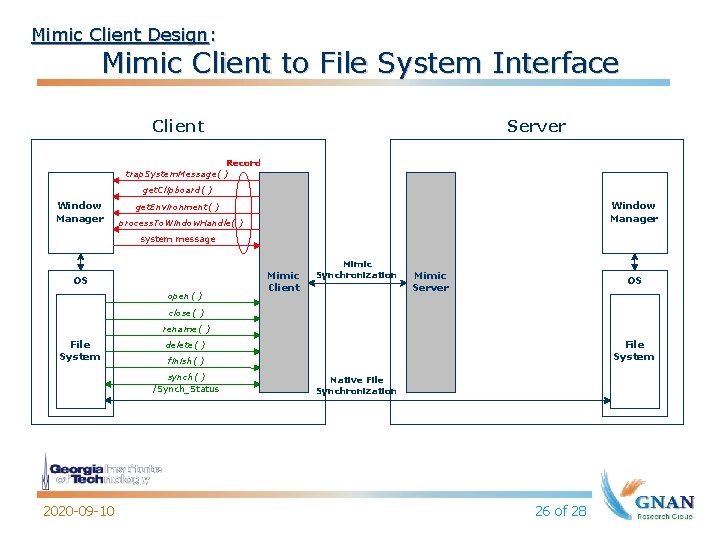Click the server-side File System box
The image size is (720, 540).
[635, 351]
